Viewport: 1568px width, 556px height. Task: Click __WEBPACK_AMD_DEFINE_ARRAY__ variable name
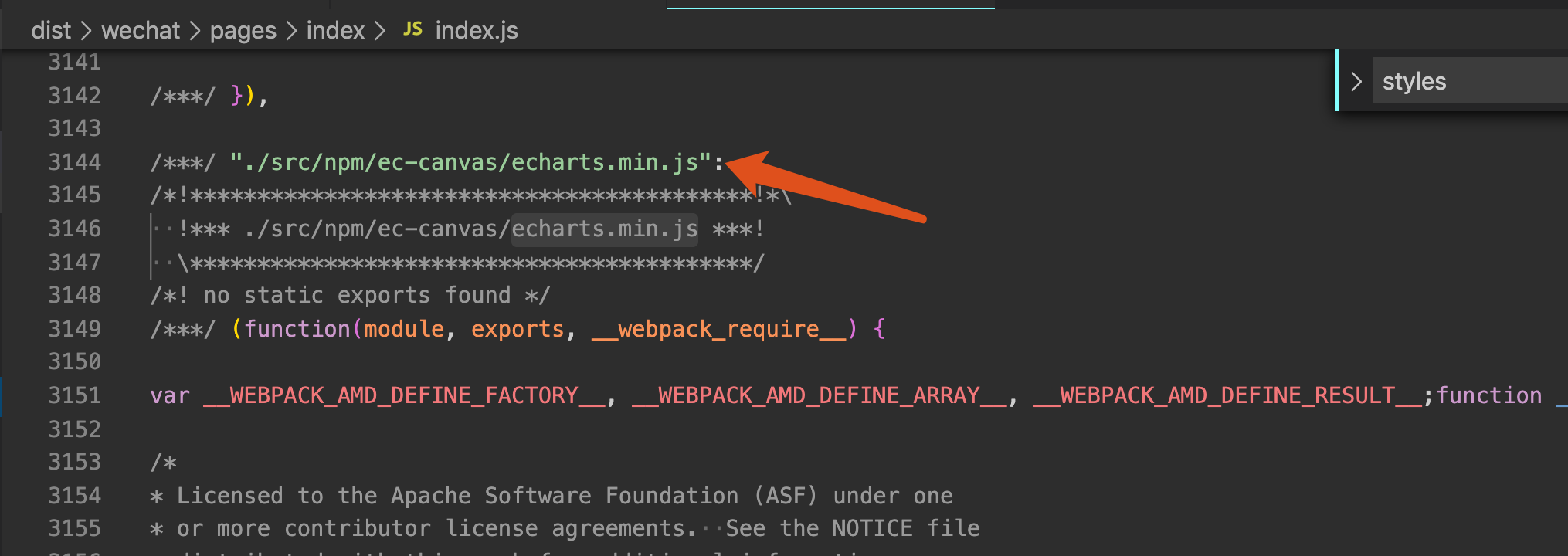[820, 395]
